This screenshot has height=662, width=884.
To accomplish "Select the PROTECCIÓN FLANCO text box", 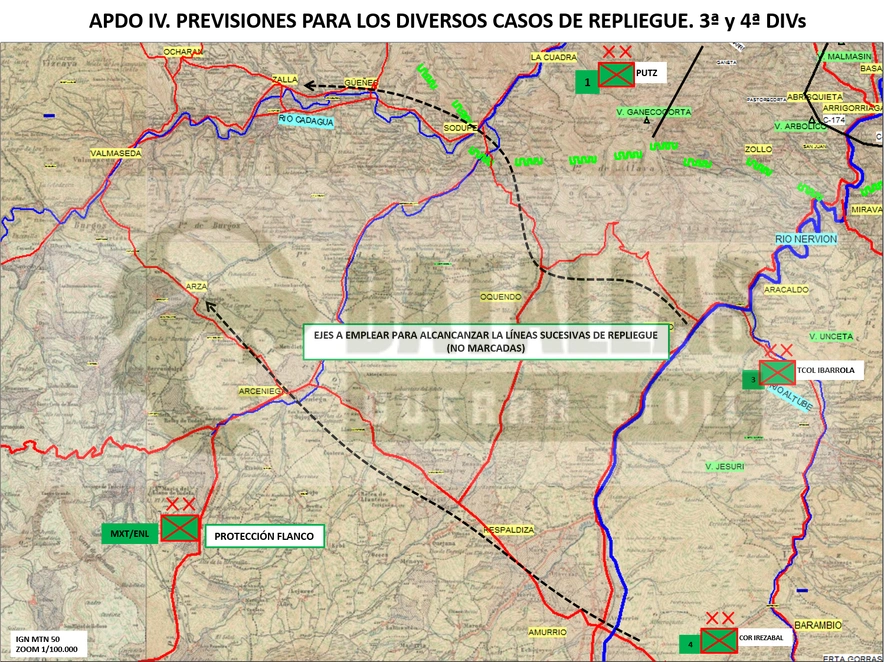I will tap(264, 536).
